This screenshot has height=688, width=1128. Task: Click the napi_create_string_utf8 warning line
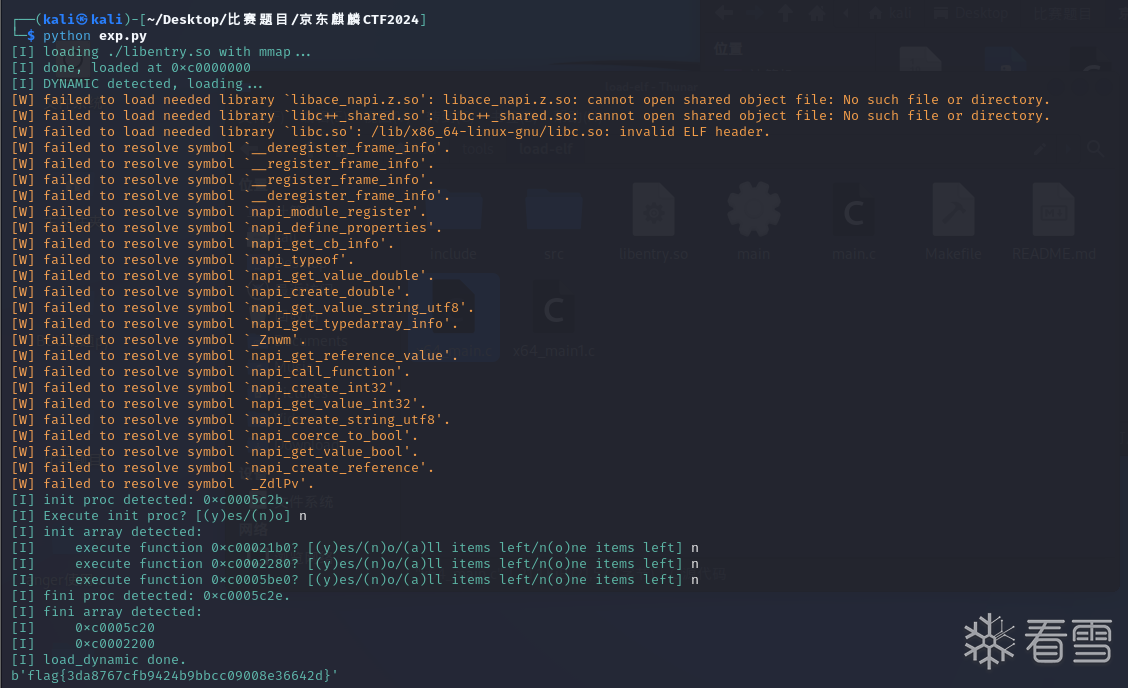231,420
